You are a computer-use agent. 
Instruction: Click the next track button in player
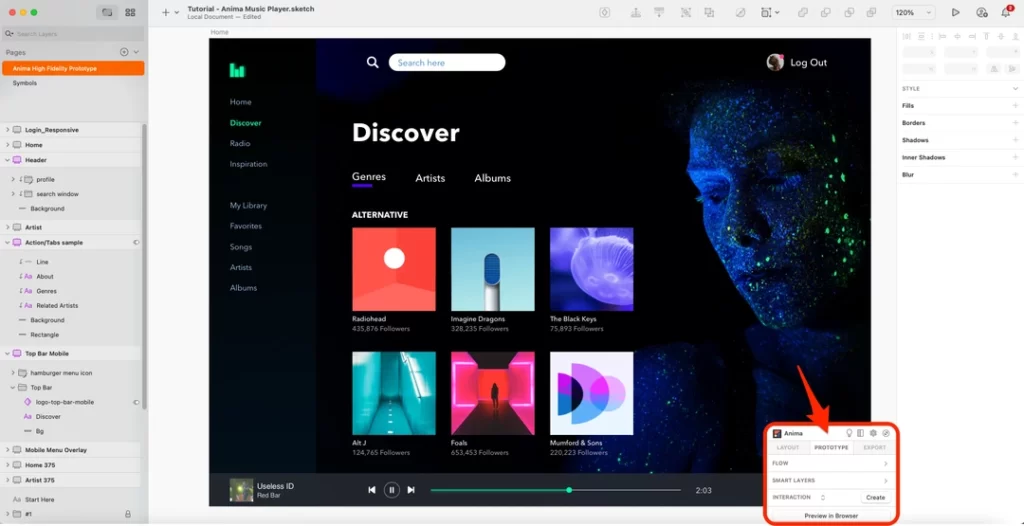411,490
